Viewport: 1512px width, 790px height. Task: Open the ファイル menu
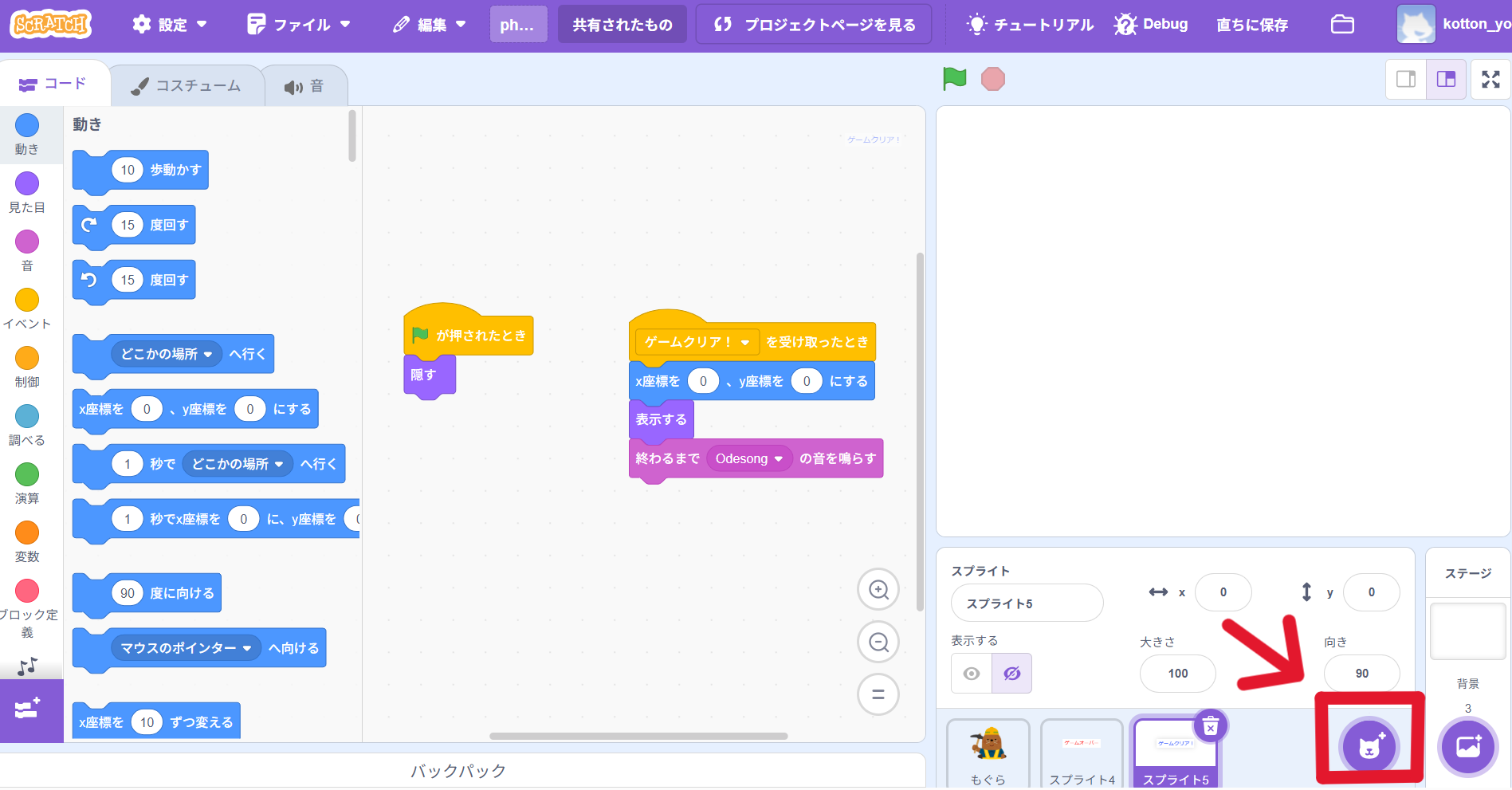point(299,25)
